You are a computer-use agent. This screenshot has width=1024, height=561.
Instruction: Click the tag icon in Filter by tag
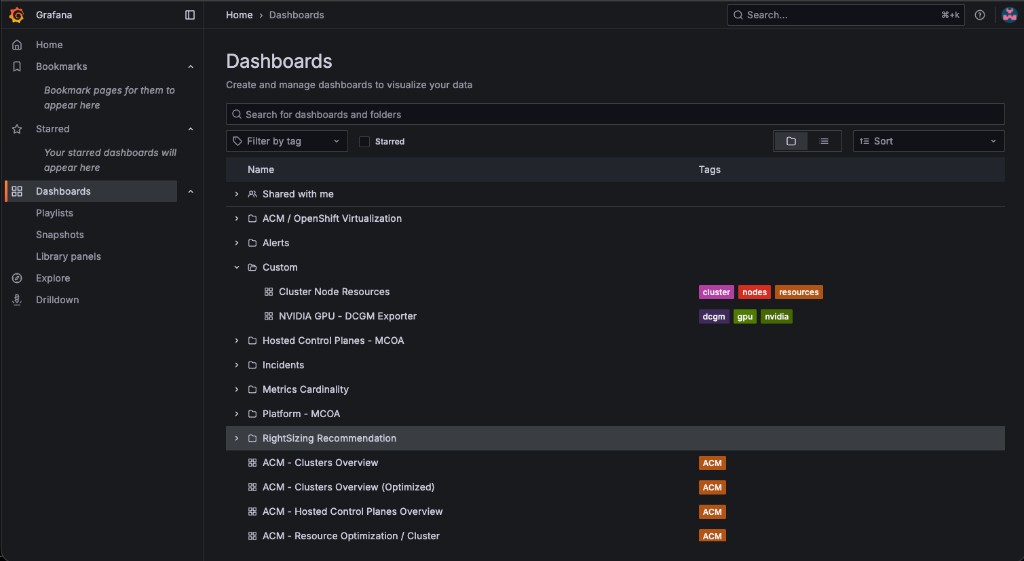(x=237, y=141)
